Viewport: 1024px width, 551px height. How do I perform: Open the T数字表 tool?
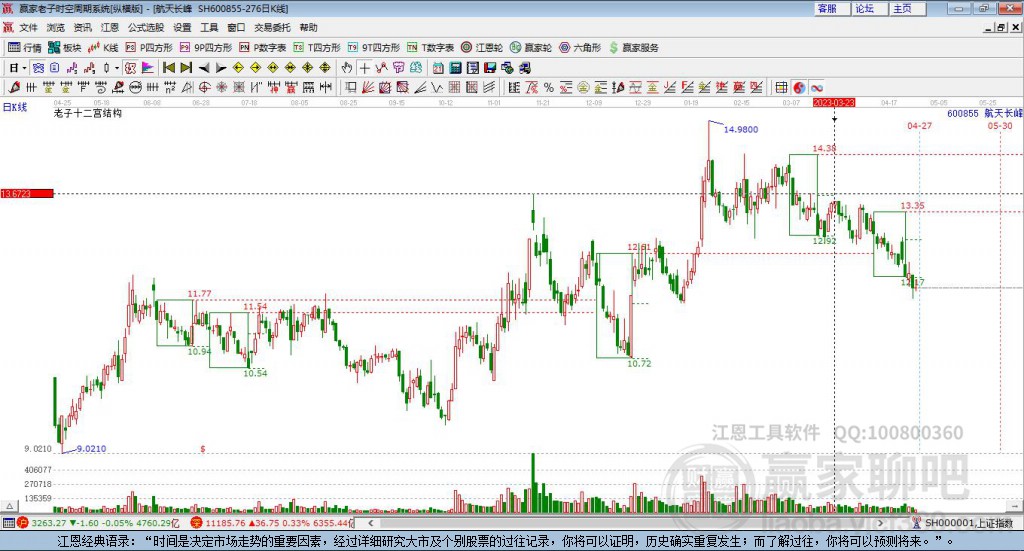(x=430, y=48)
